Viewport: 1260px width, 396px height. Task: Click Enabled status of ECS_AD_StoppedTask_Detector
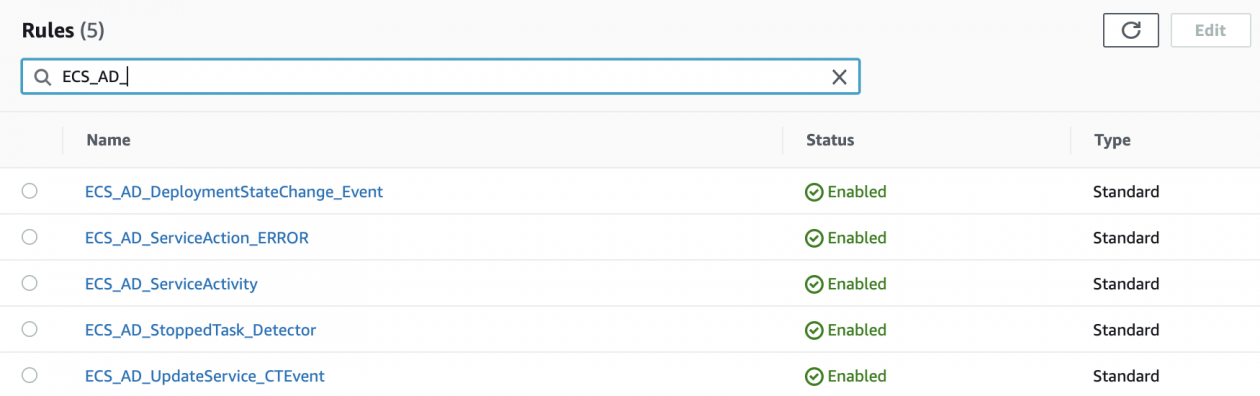[x=846, y=330]
